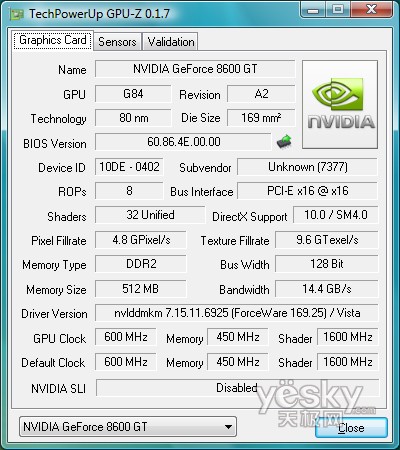The width and height of the screenshot is (400, 450).
Task: Click the Memory Type DDR2 field
Action: coord(141,264)
